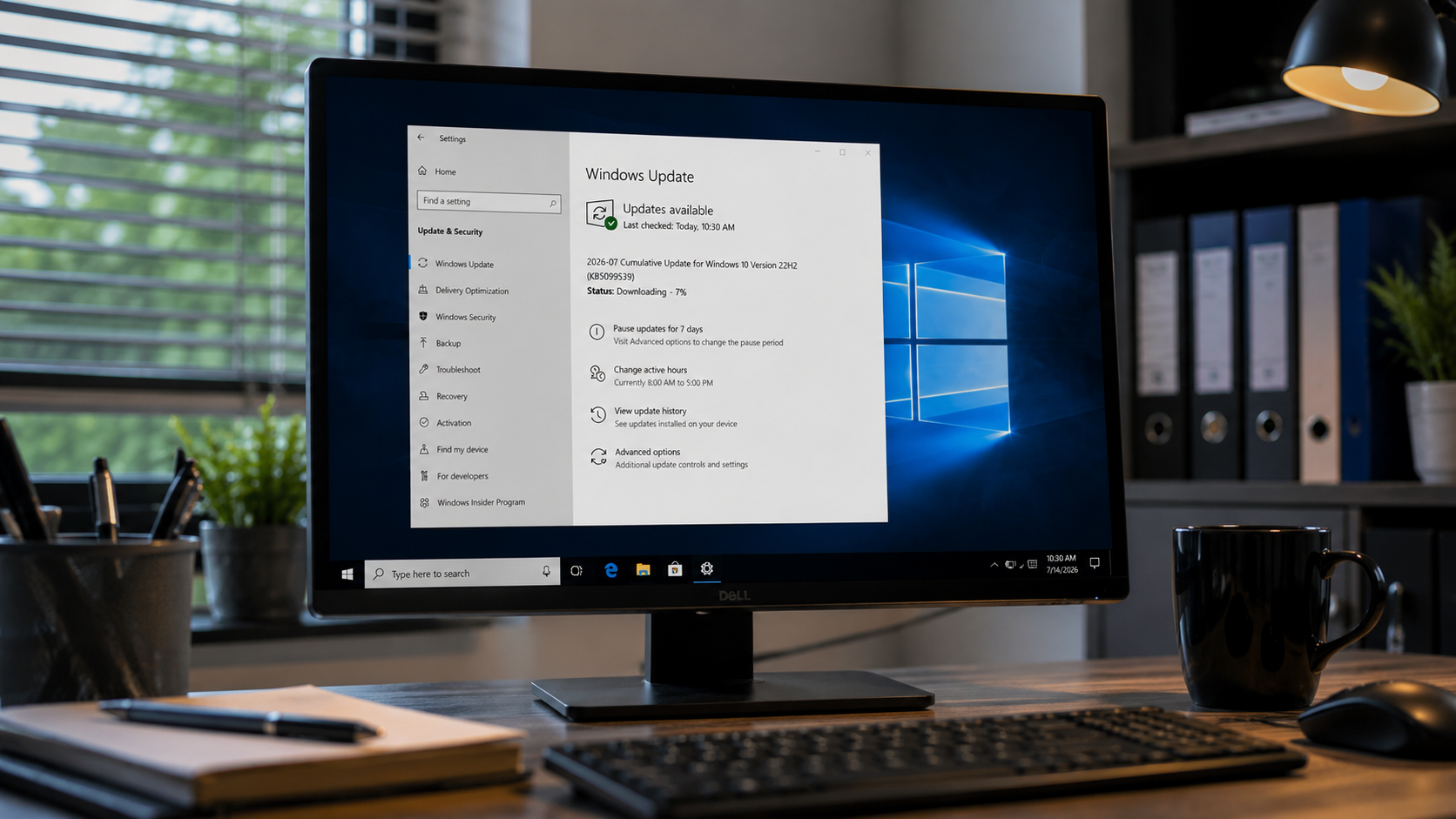
Task: Click the Status: Downloading - 7% text
Action: 637,292
